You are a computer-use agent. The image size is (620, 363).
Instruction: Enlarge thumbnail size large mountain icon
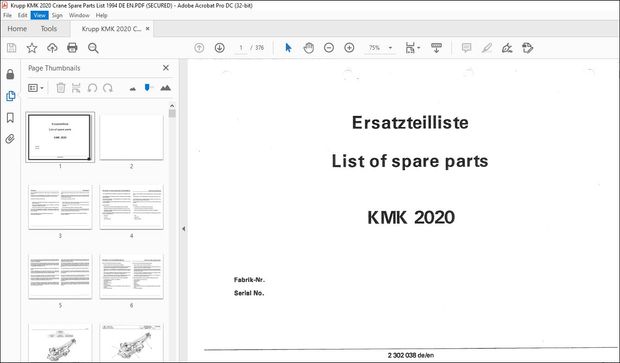click(166, 88)
